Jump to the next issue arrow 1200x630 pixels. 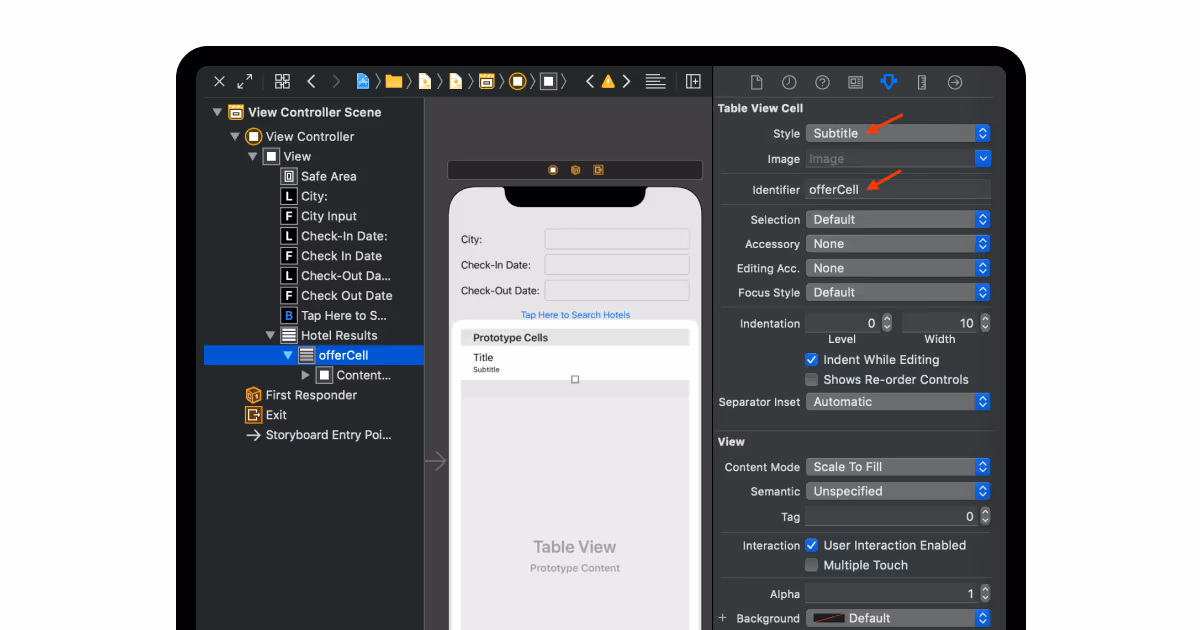point(626,82)
